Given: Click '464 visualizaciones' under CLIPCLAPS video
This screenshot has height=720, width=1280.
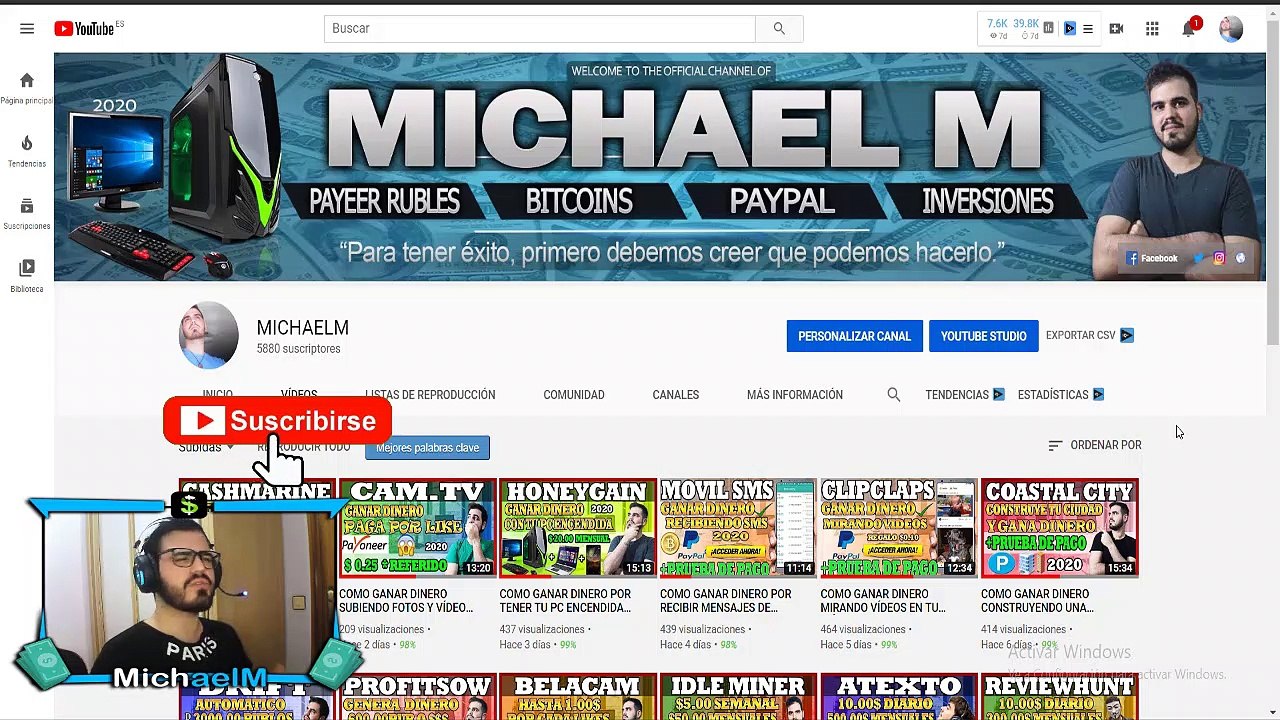Looking at the screenshot, I should [x=863, y=630].
